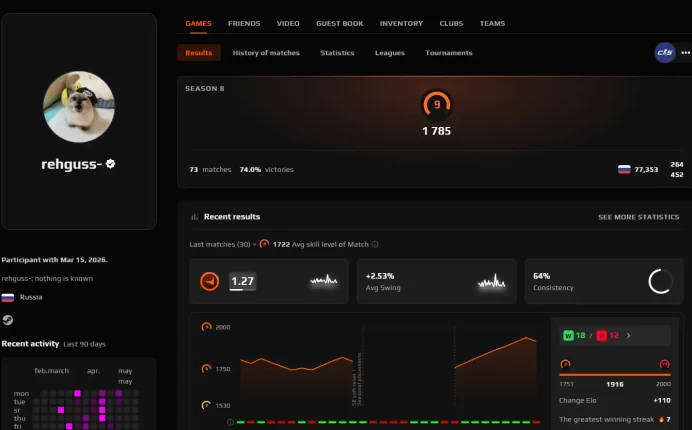Click the level icon above 1751
The image size is (692, 430).
point(565,364)
